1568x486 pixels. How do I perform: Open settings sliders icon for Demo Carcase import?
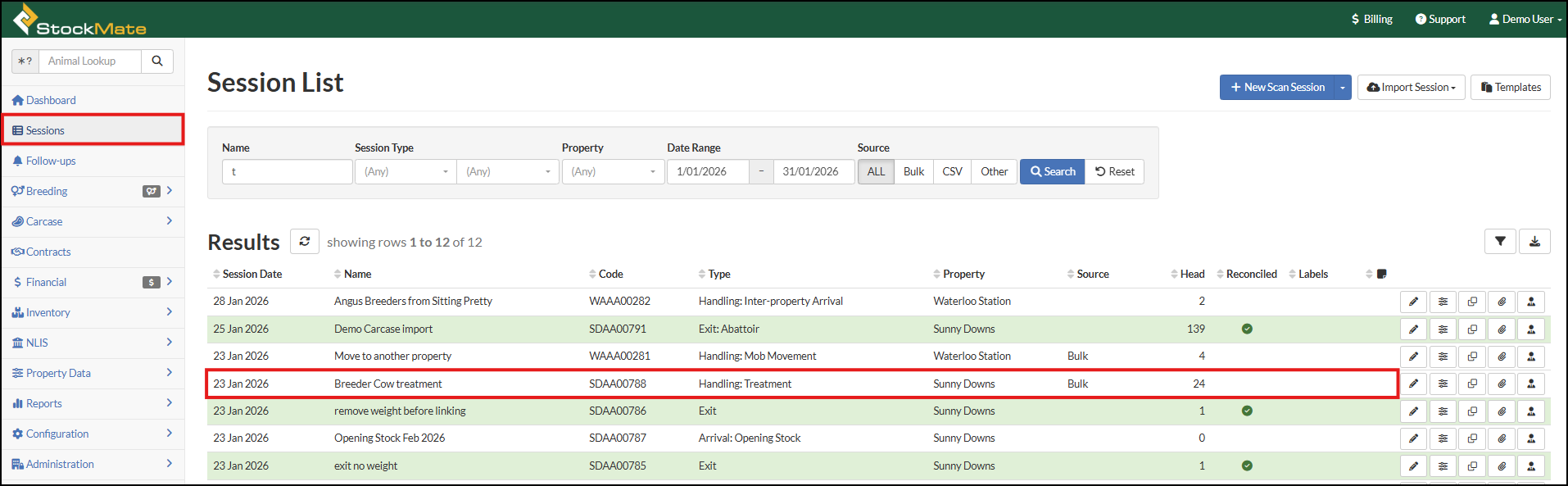coord(1443,329)
